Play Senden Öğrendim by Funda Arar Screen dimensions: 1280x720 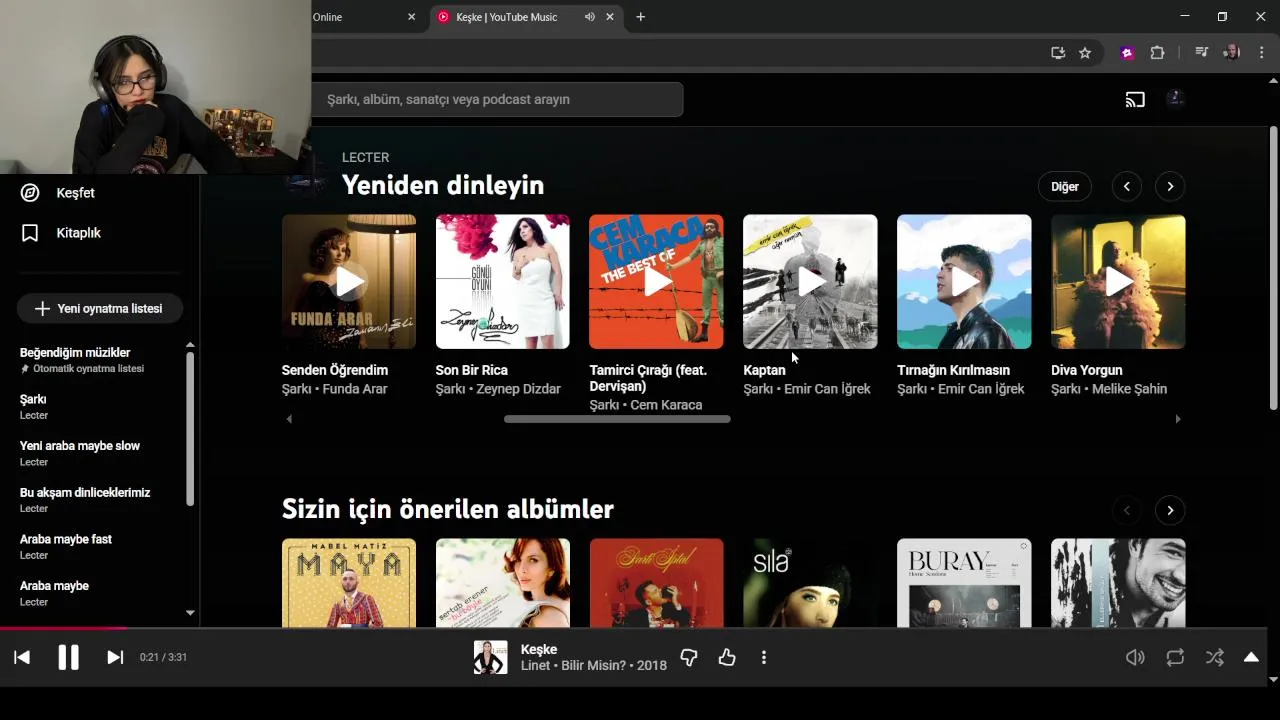(x=349, y=282)
